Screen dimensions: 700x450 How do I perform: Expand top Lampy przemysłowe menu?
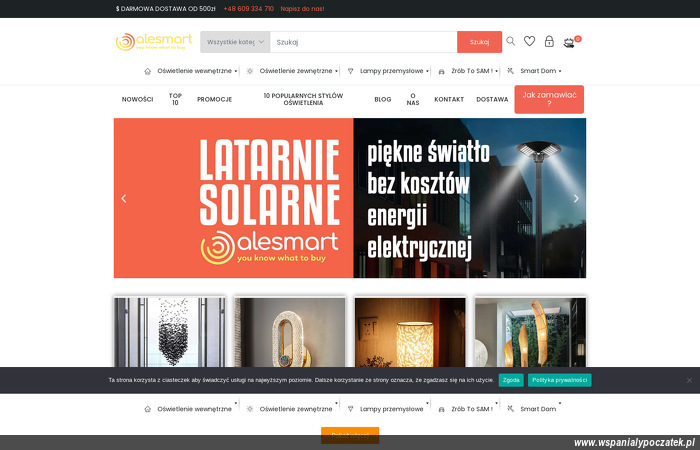coord(427,71)
